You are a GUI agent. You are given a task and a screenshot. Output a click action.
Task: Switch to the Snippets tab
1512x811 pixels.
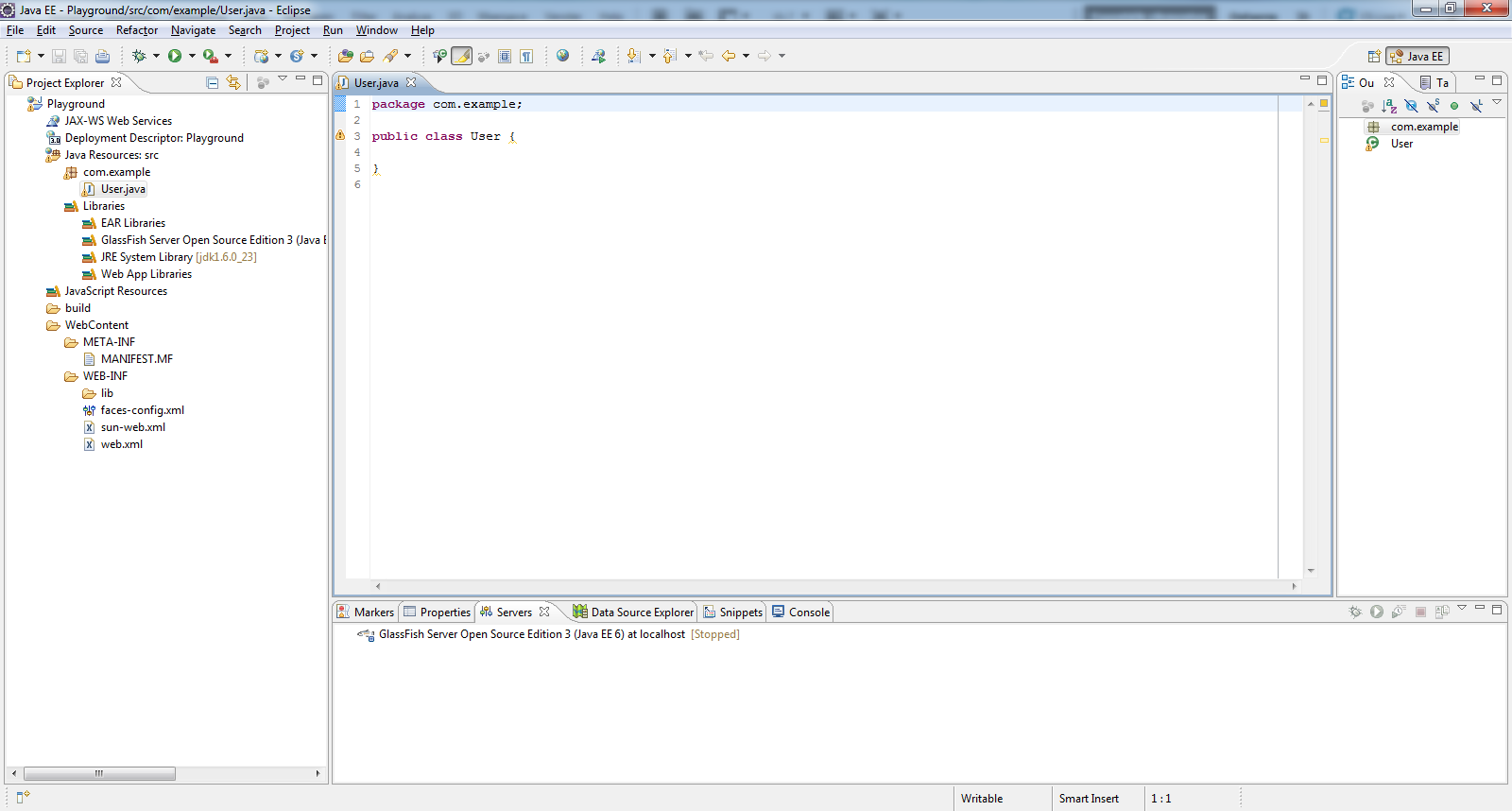coord(732,613)
